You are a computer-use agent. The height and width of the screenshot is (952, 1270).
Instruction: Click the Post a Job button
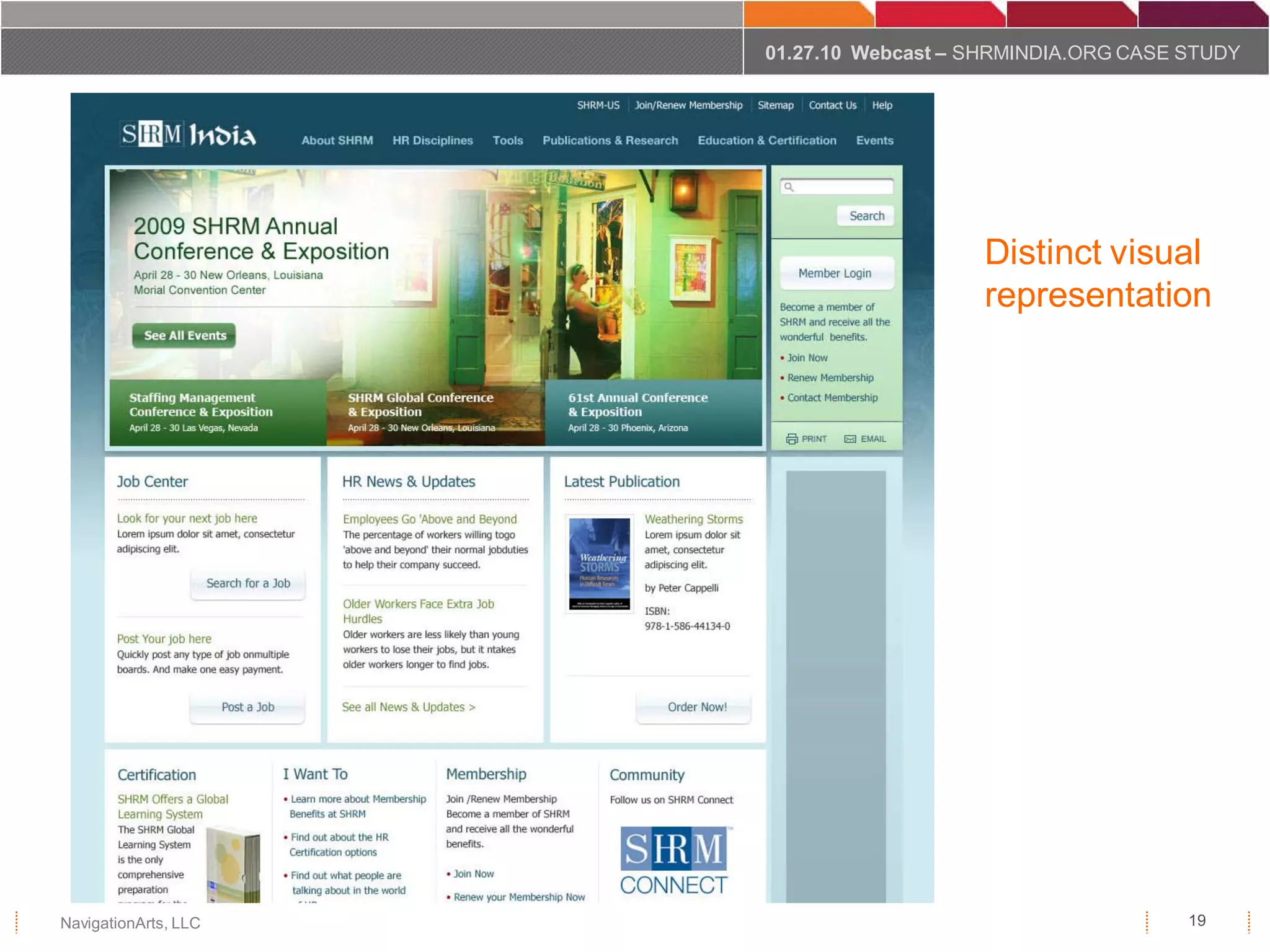click(x=248, y=707)
